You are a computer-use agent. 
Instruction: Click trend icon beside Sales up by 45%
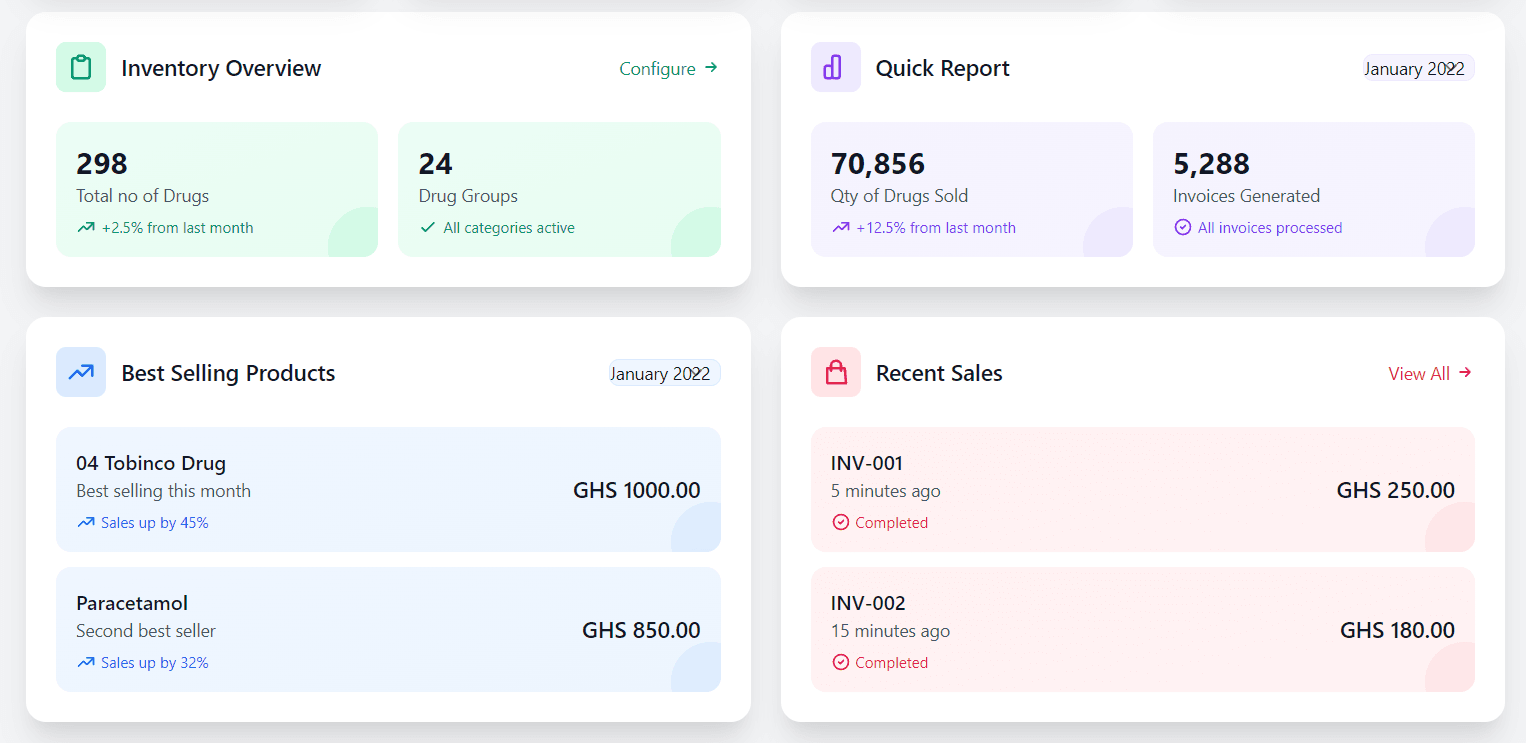[x=86, y=523]
